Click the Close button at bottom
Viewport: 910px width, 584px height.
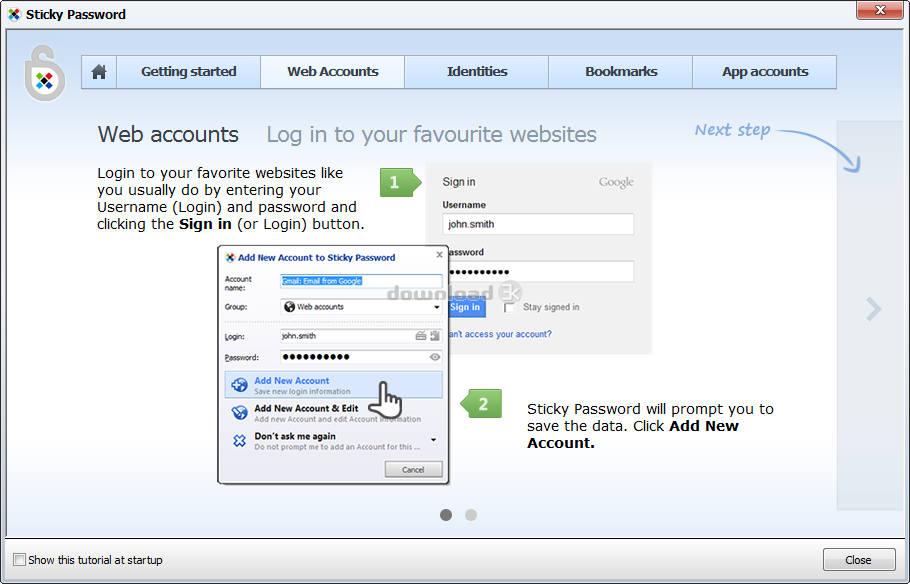(859, 560)
